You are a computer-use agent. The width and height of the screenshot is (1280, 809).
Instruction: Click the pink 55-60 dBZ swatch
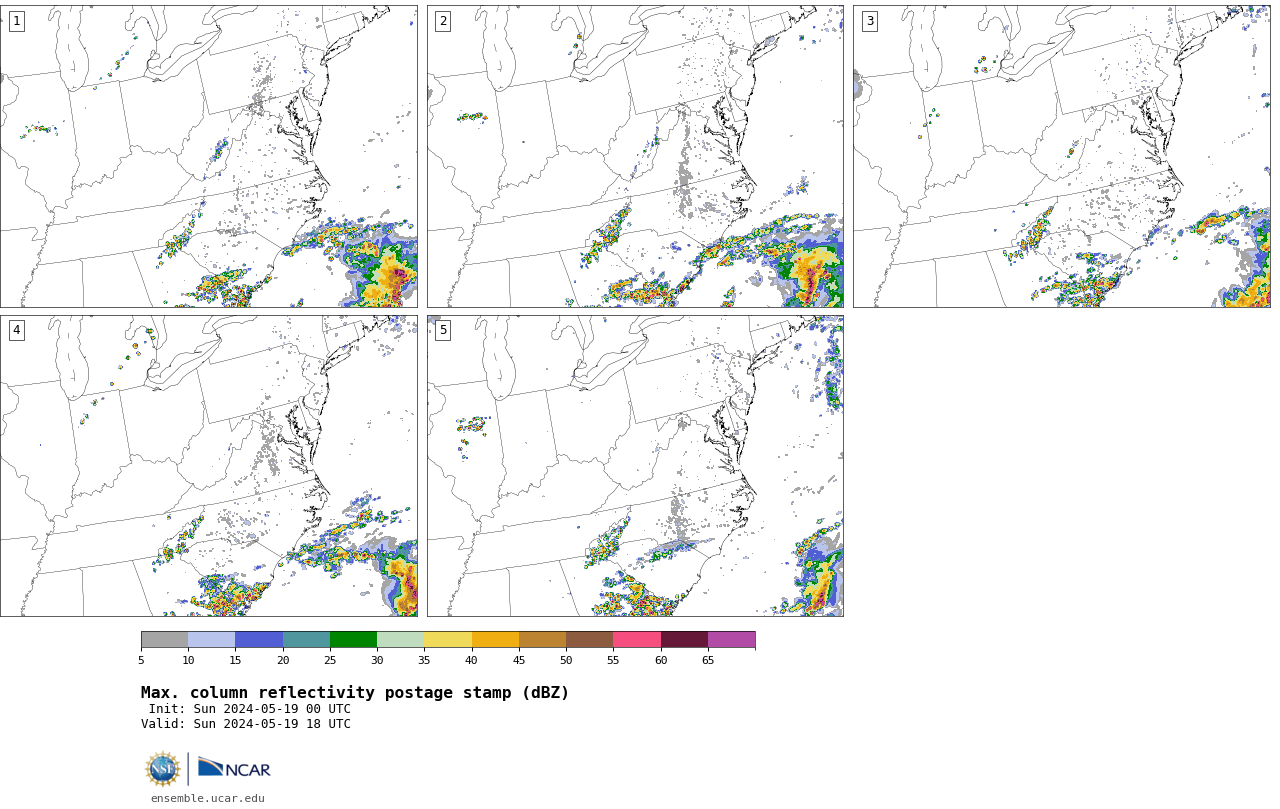(637, 640)
